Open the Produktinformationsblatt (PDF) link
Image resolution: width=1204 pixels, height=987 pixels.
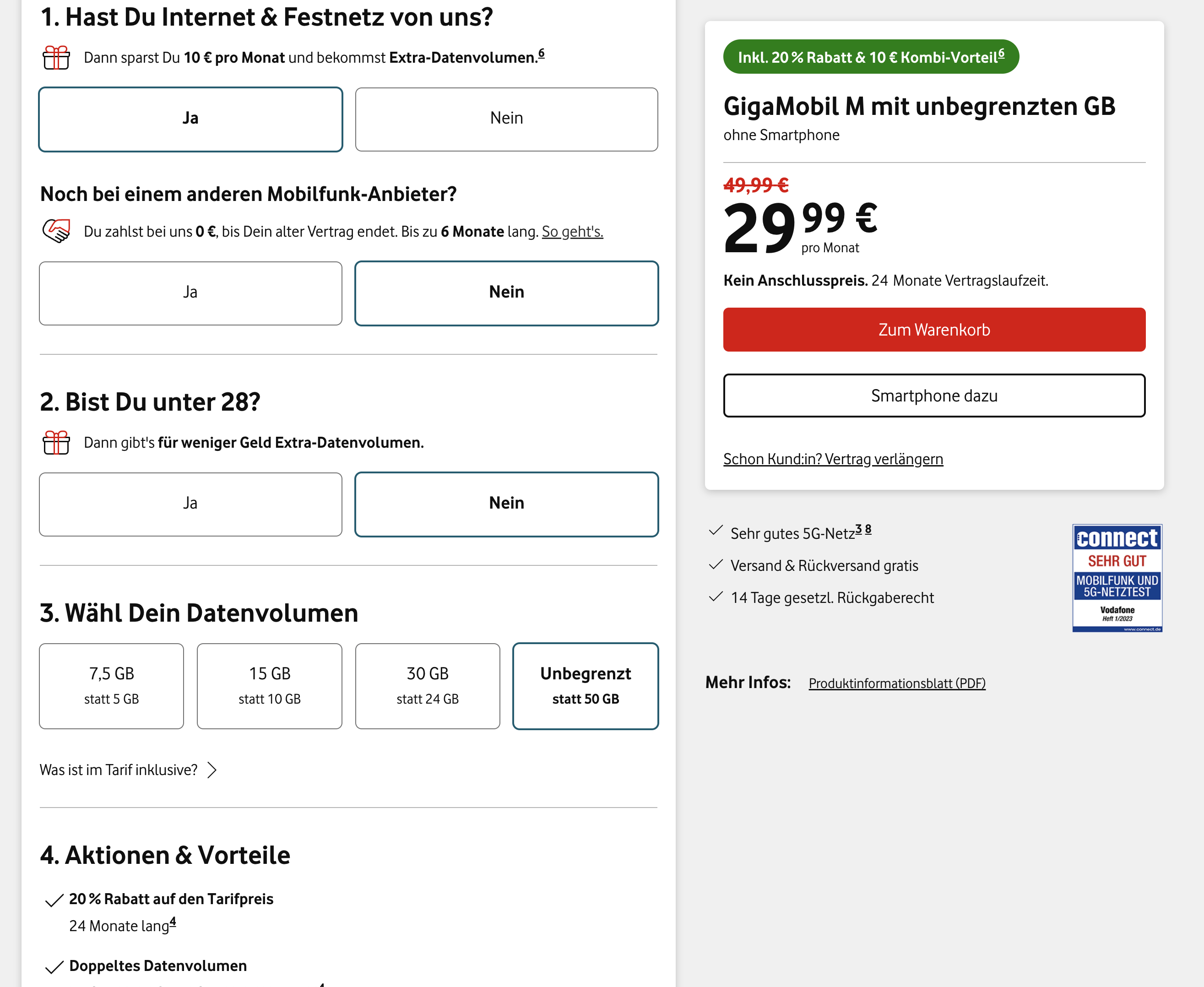point(896,683)
